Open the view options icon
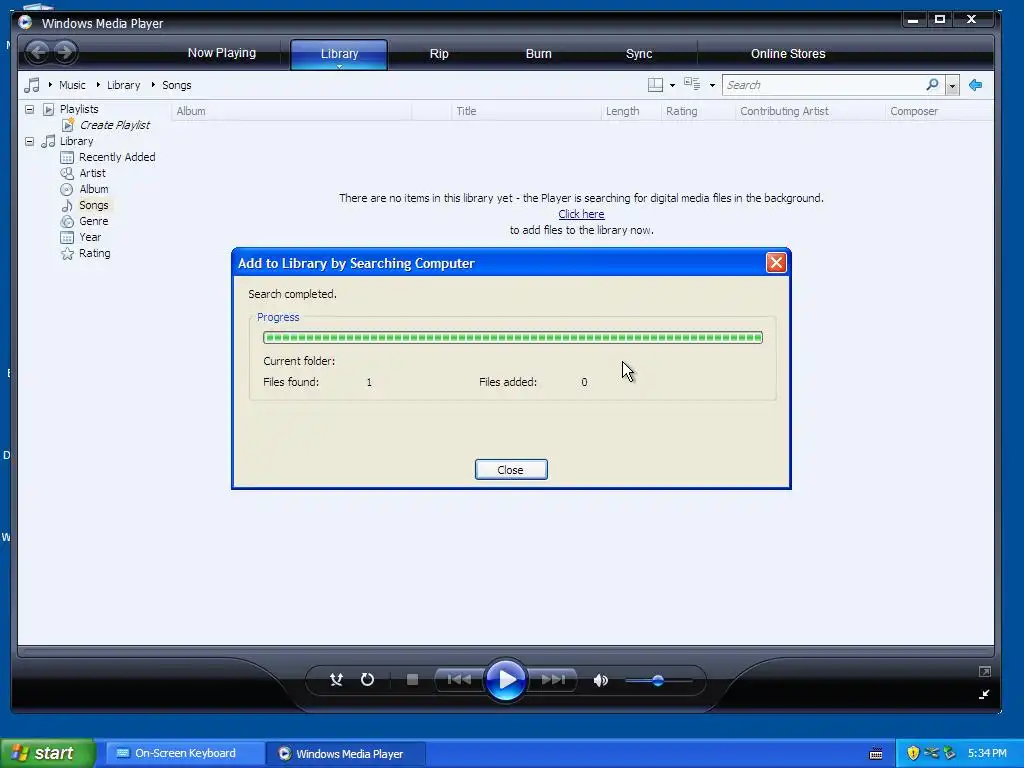The height and width of the screenshot is (768, 1024). coord(692,84)
